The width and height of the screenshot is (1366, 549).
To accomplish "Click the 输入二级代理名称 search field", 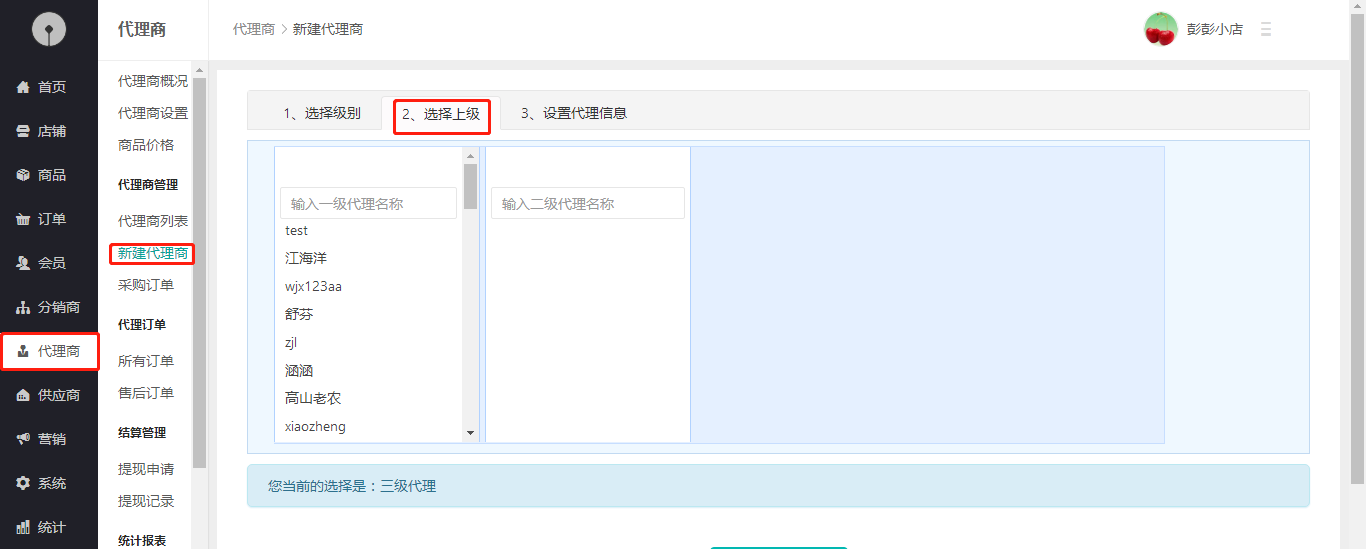I will point(587,203).
